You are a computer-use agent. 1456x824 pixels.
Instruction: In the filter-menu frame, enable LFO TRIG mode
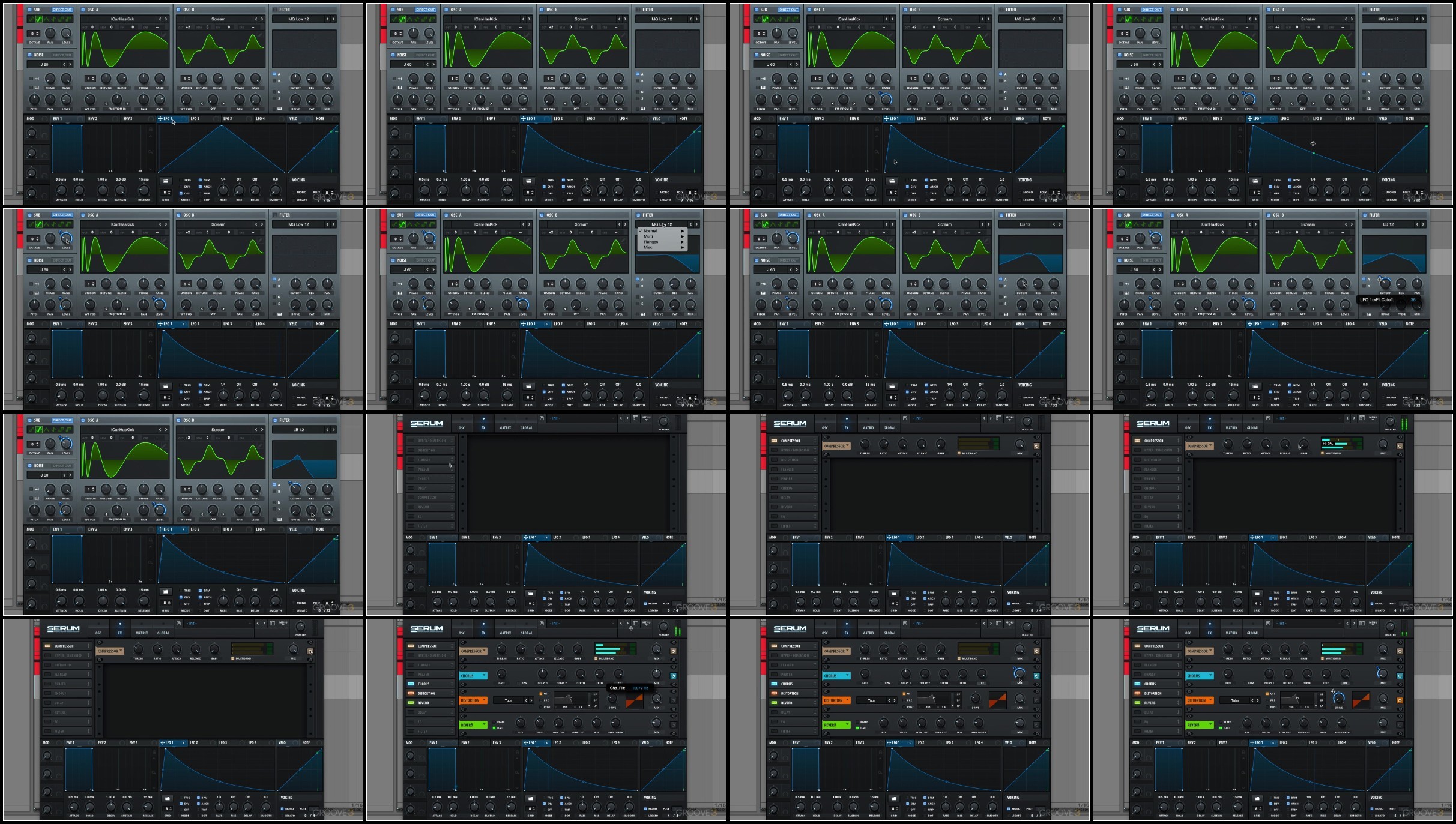click(x=544, y=385)
